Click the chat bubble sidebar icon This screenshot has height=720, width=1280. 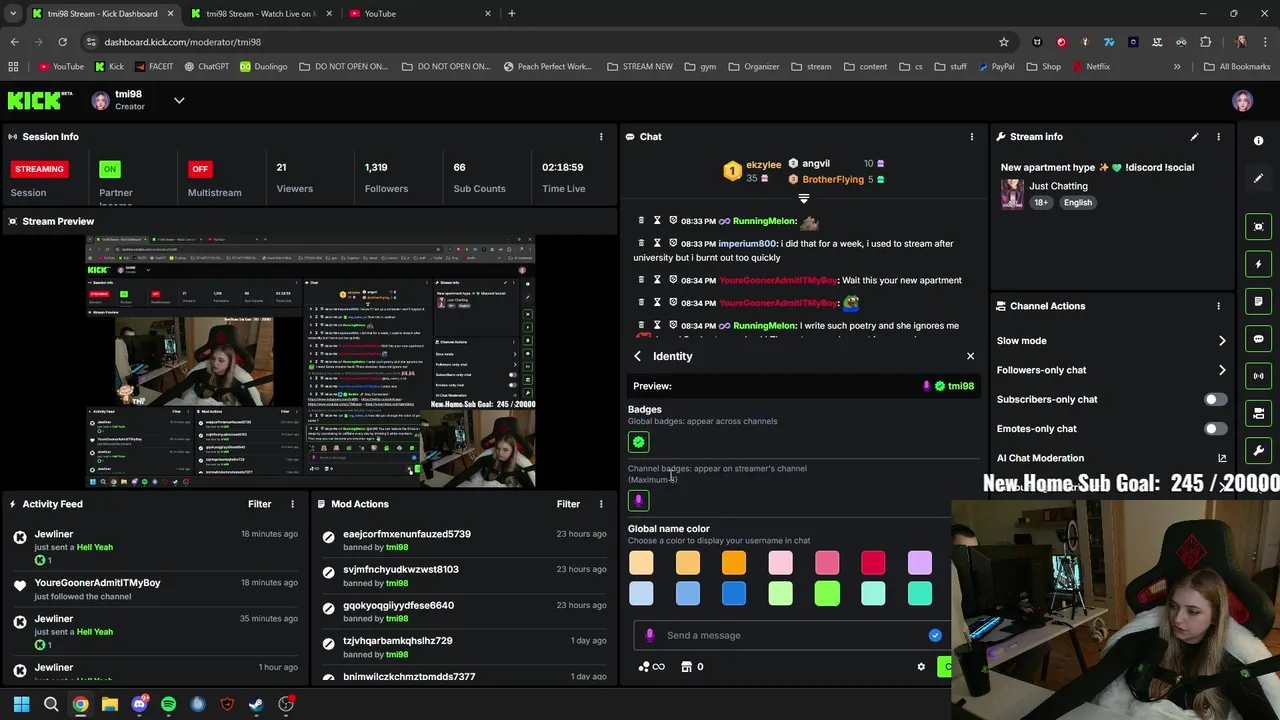pos(1259,339)
